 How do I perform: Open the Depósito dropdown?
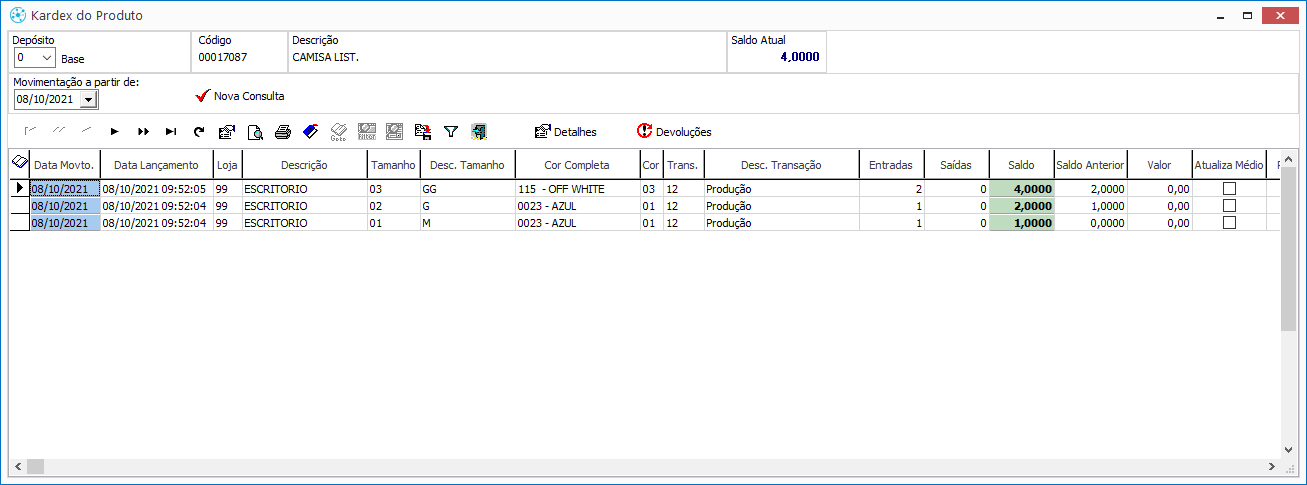[47, 58]
